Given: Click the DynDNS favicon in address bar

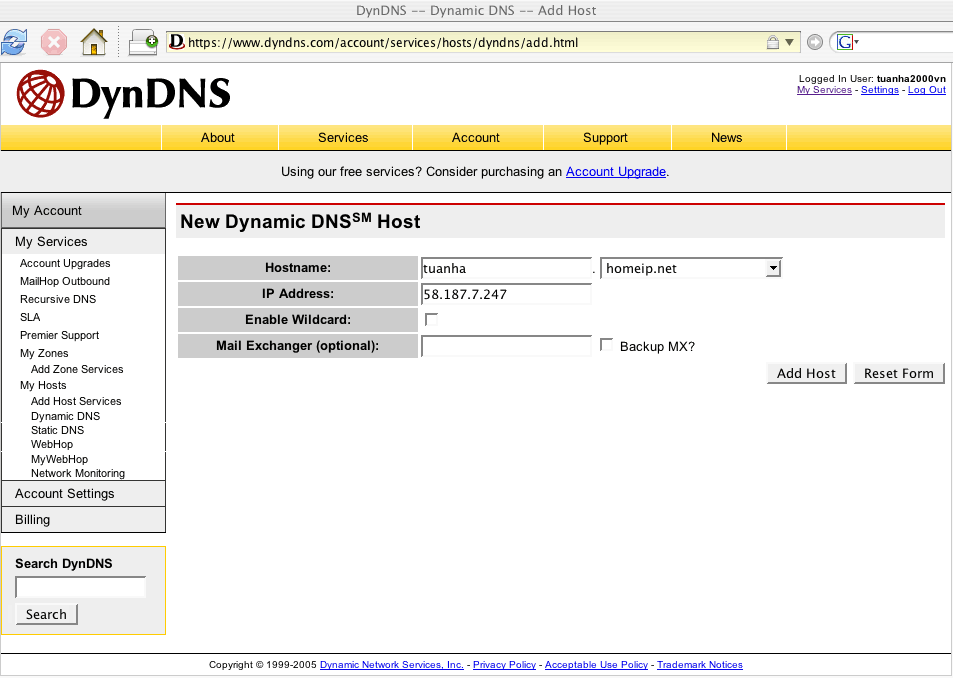Looking at the screenshot, I should click(176, 42).
